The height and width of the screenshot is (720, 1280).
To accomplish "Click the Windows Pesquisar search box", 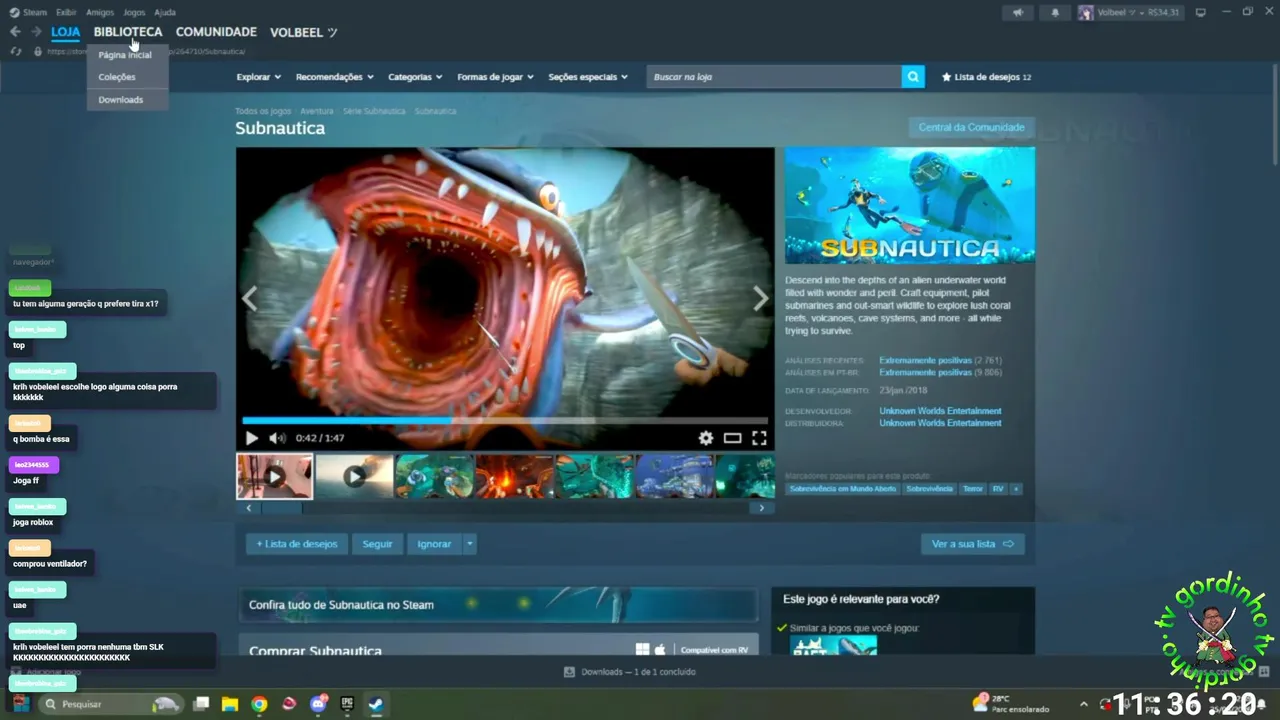I will coord(111,704).
